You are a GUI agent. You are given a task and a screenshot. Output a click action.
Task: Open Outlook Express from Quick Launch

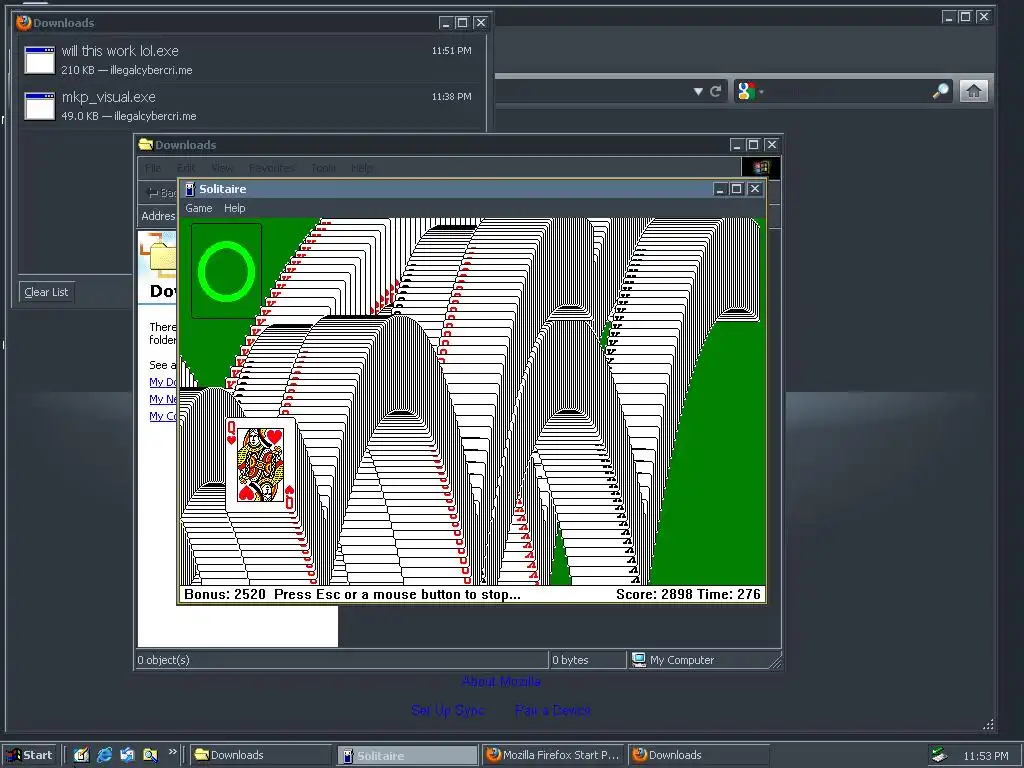[x=127, y=755]
